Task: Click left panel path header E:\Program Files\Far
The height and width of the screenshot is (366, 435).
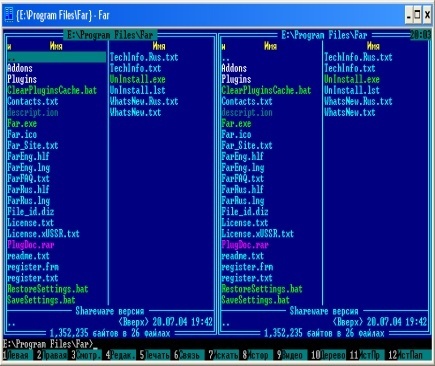Action: tap(110, 35)
